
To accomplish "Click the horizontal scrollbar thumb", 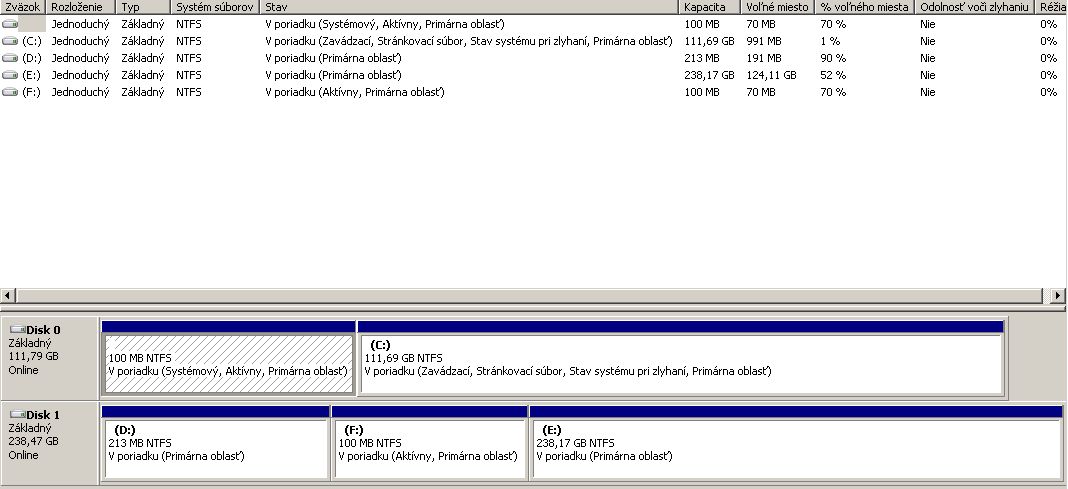I will click(x=529, y=296).
